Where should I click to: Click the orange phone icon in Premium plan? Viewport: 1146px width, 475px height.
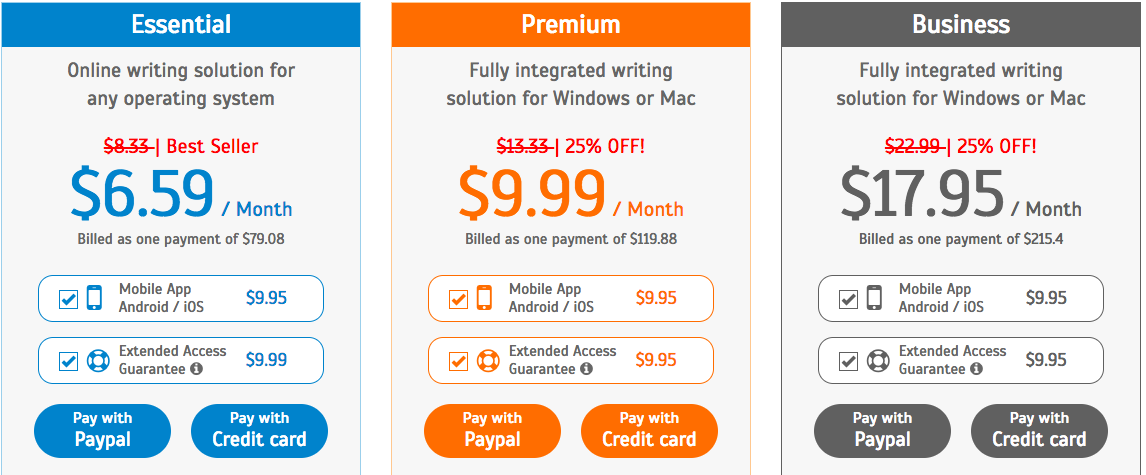[484, 298]
